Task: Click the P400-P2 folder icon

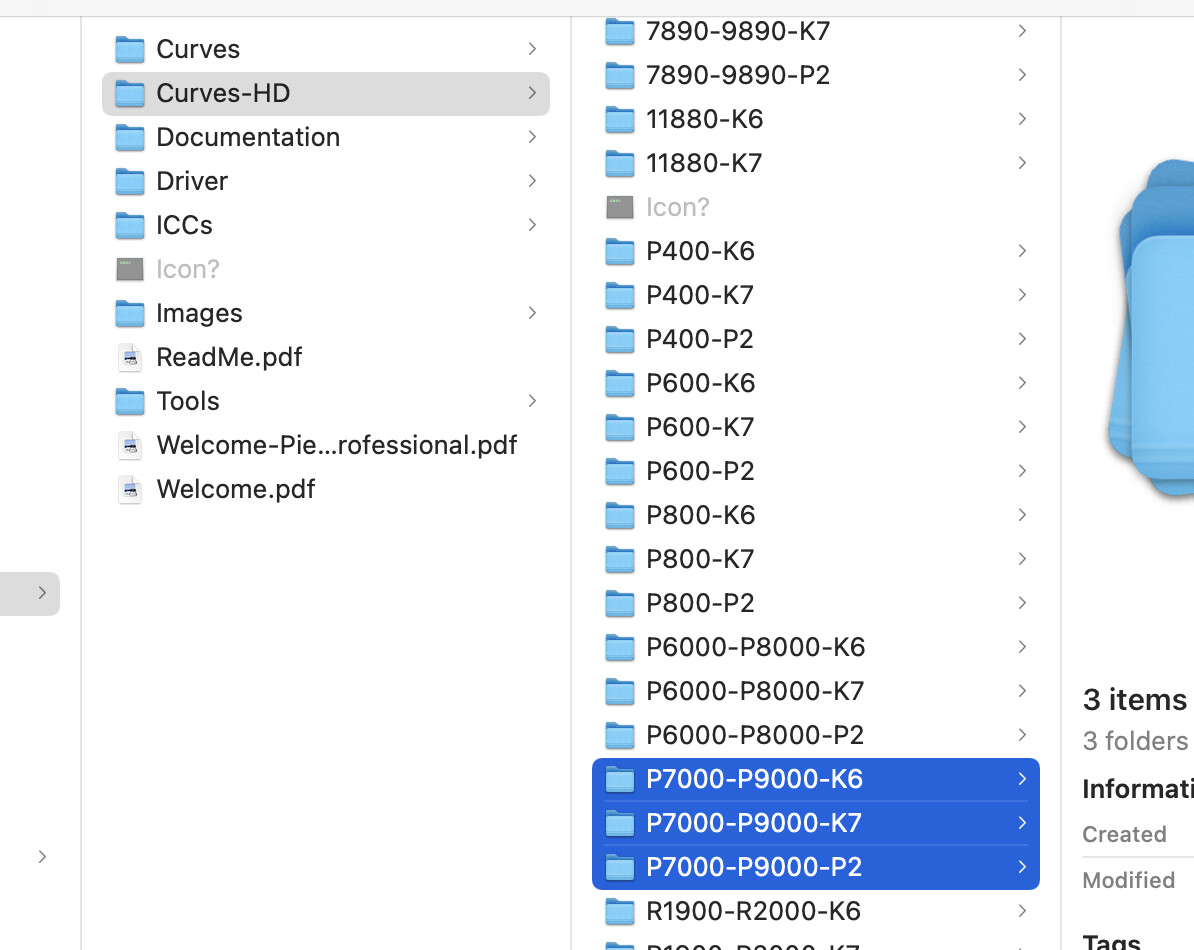Action: click(619, 340)
